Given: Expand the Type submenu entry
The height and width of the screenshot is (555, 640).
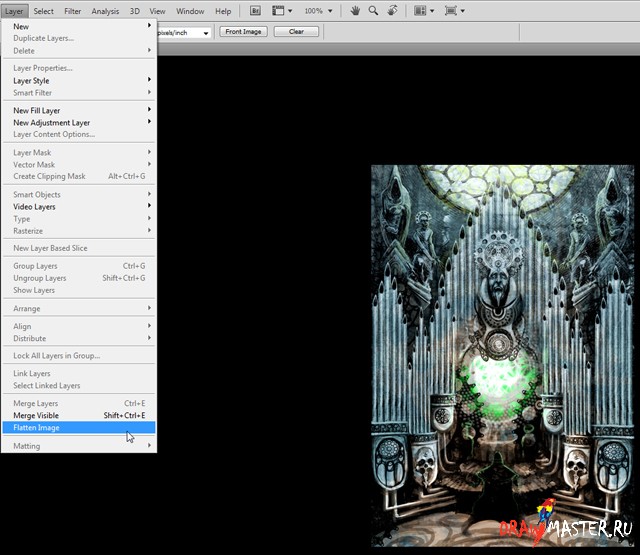Looking at the screenshot, I should click(79, 219).
